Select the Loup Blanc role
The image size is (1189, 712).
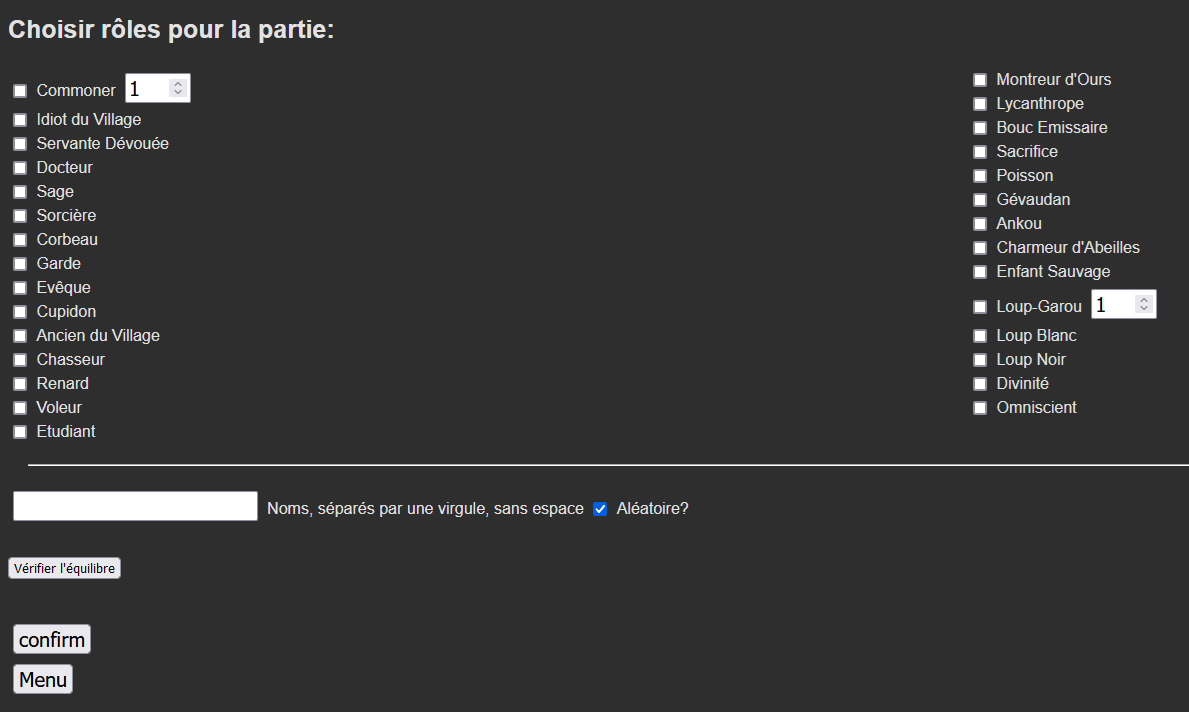click(980, 336)
